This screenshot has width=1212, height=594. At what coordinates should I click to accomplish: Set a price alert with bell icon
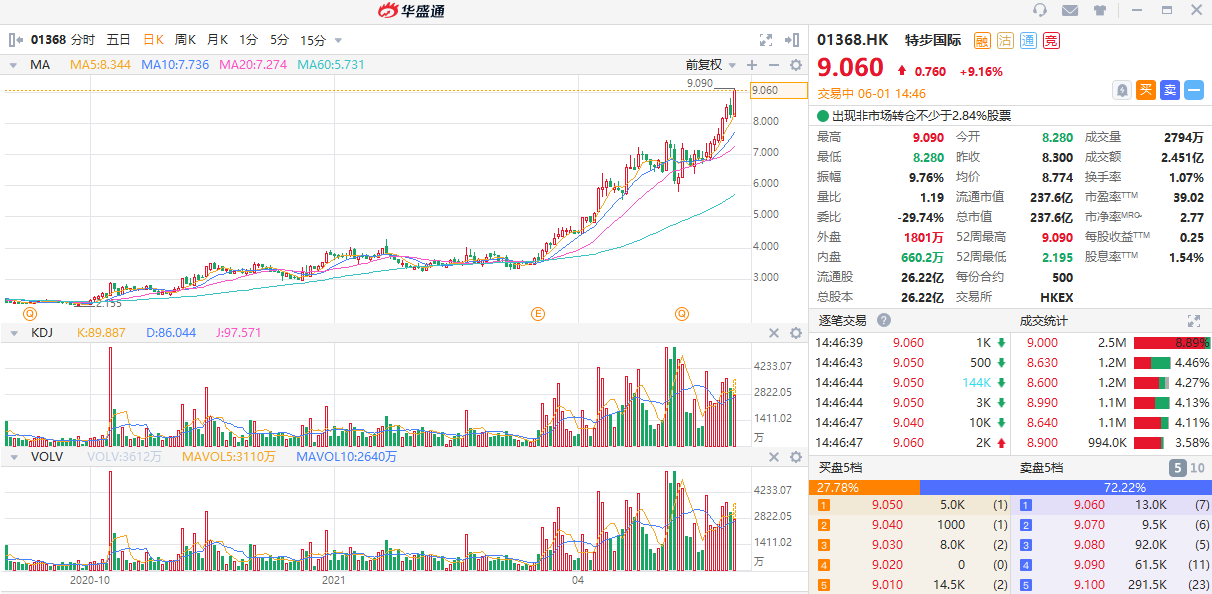tap(1122, 90)
